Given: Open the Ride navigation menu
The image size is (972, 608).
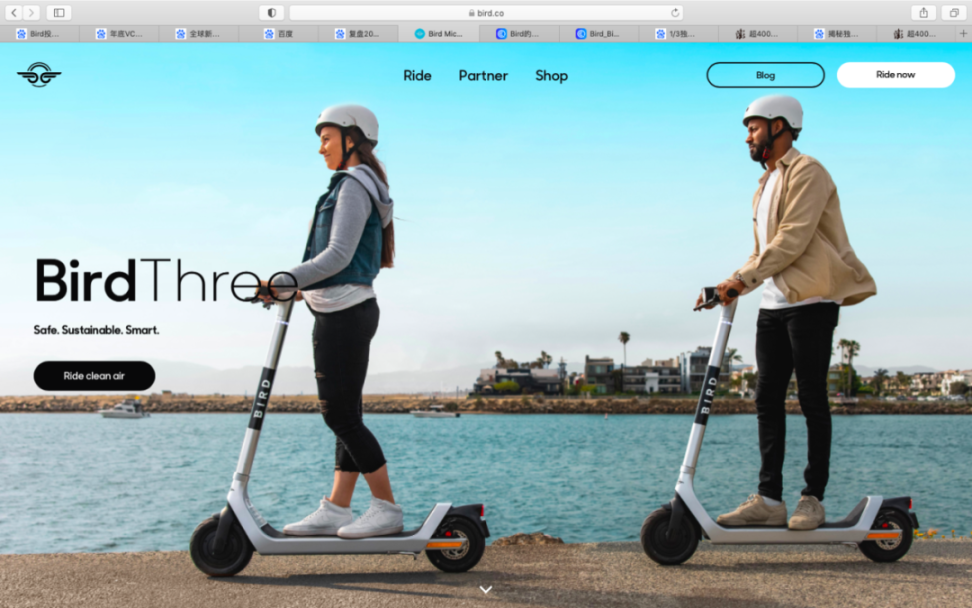Looking at the screenshot, I should click(417, 76).
